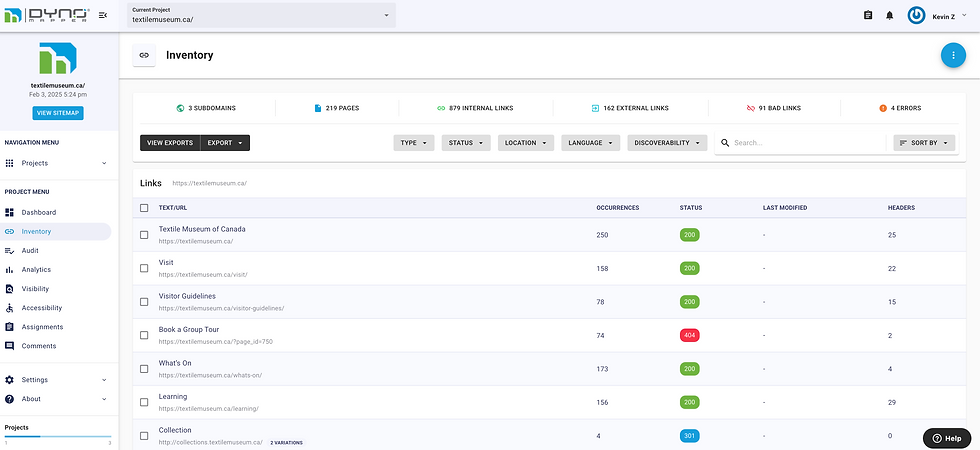980x450 pixels.
Task: Click the red 404 status badge
Action: pyautogui.click(x=689, y=336)
